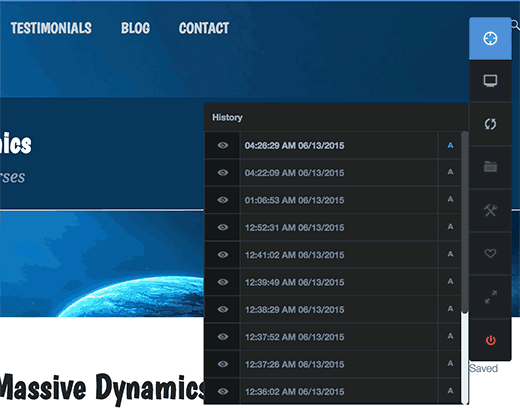Click the A marker on 04:26:29 AM row
This screenshot has height=413, width=520.
pyautogui.click(x=450, y=145)
